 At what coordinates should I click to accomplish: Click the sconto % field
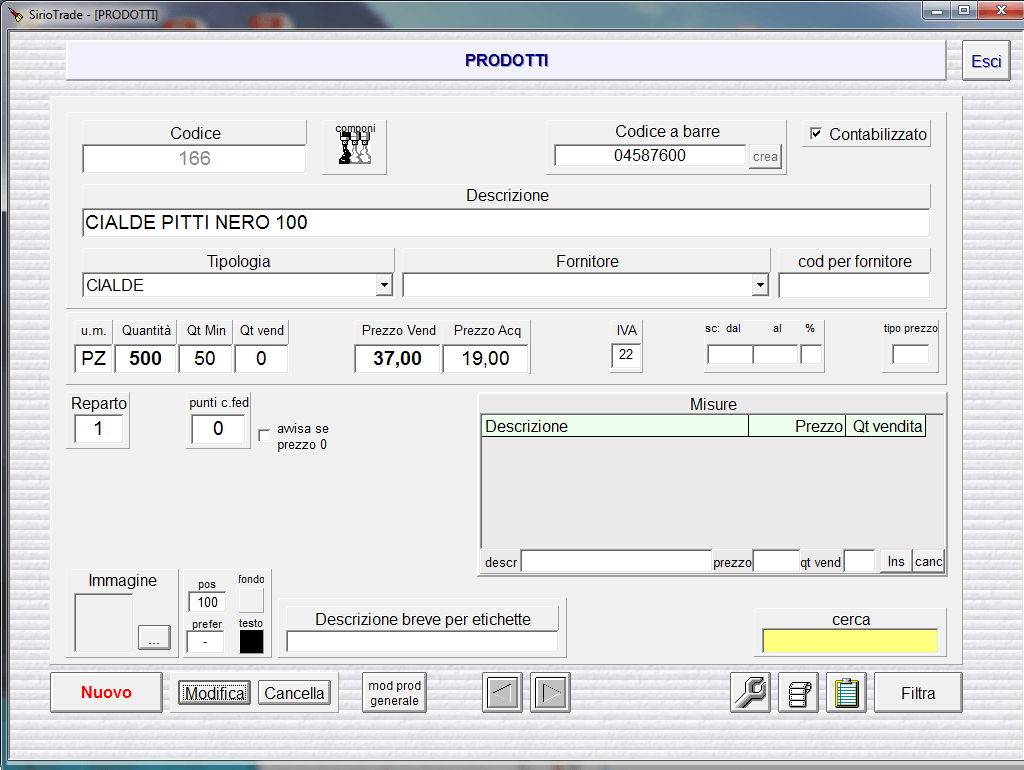click(x=811, y=355)
